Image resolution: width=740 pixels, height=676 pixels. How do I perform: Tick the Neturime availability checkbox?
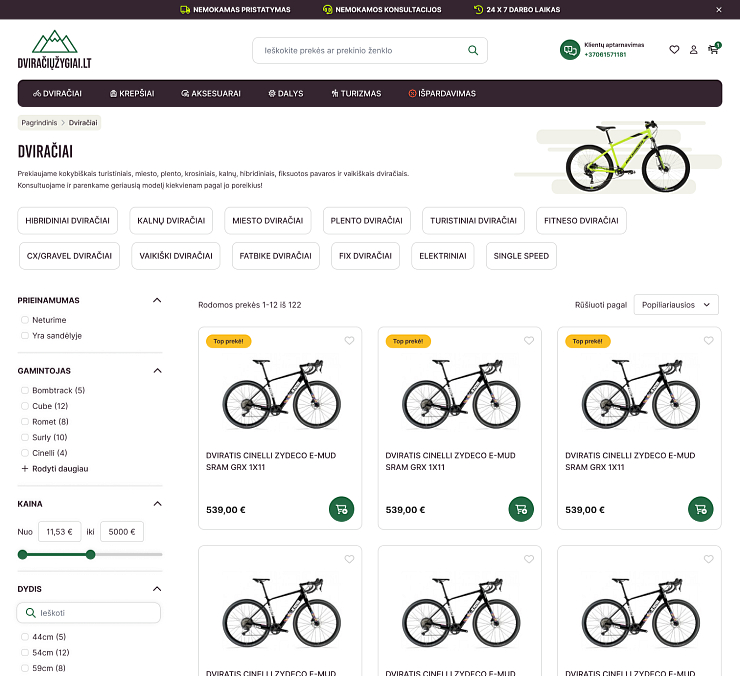coord(25,320)
